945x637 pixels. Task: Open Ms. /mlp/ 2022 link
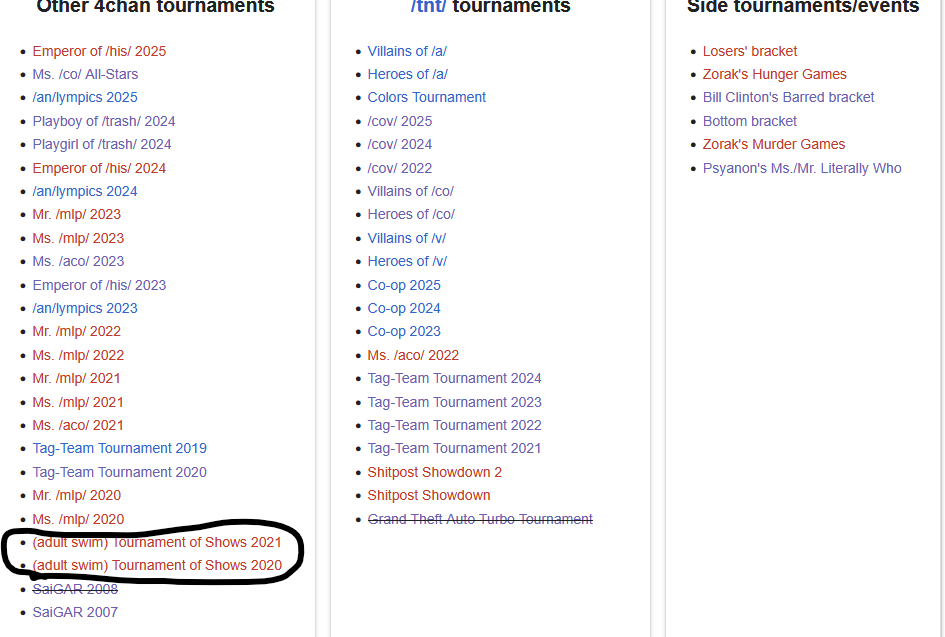click(78, 355)
